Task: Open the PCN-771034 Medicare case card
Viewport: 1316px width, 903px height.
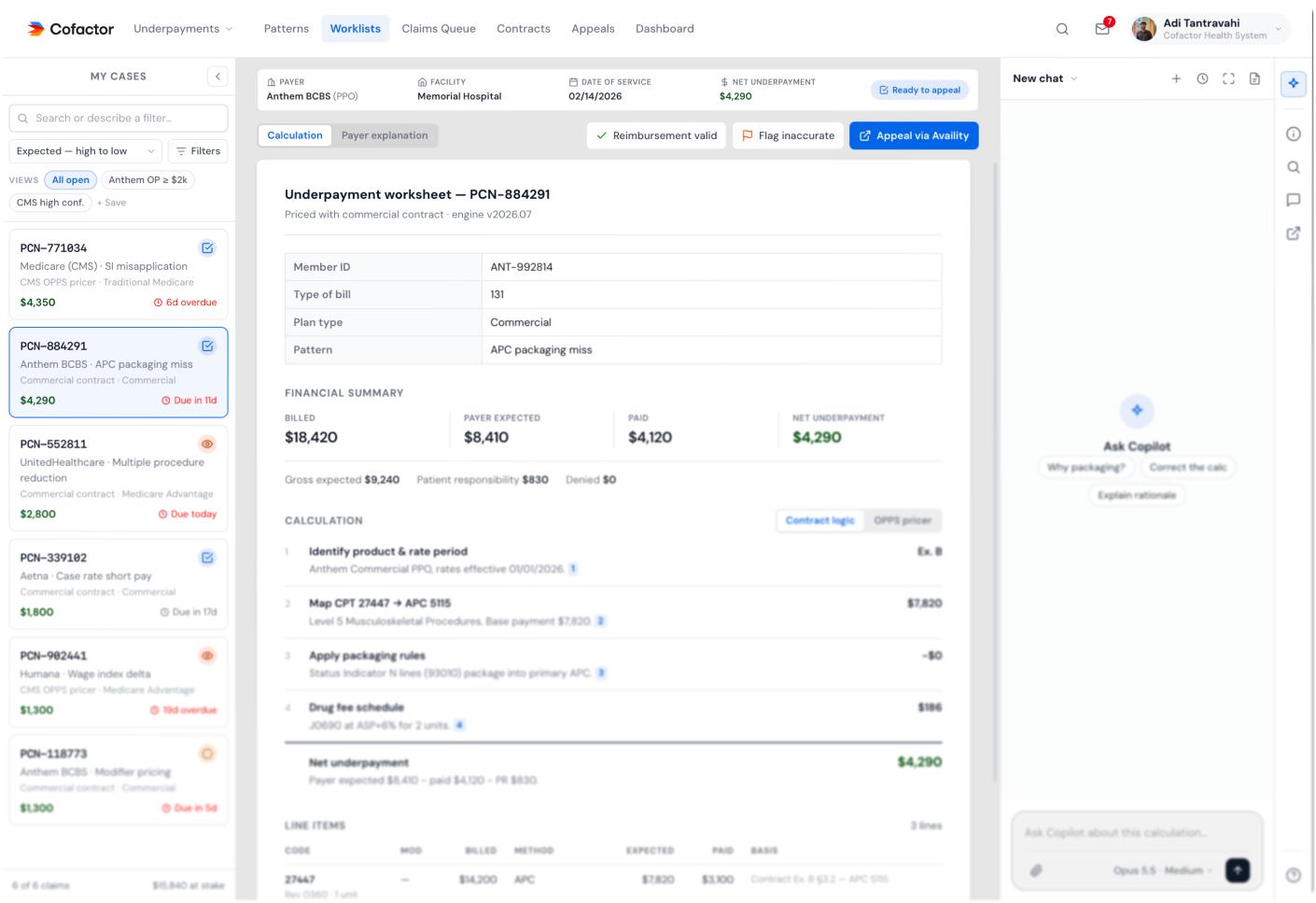Action: (119, 275)
